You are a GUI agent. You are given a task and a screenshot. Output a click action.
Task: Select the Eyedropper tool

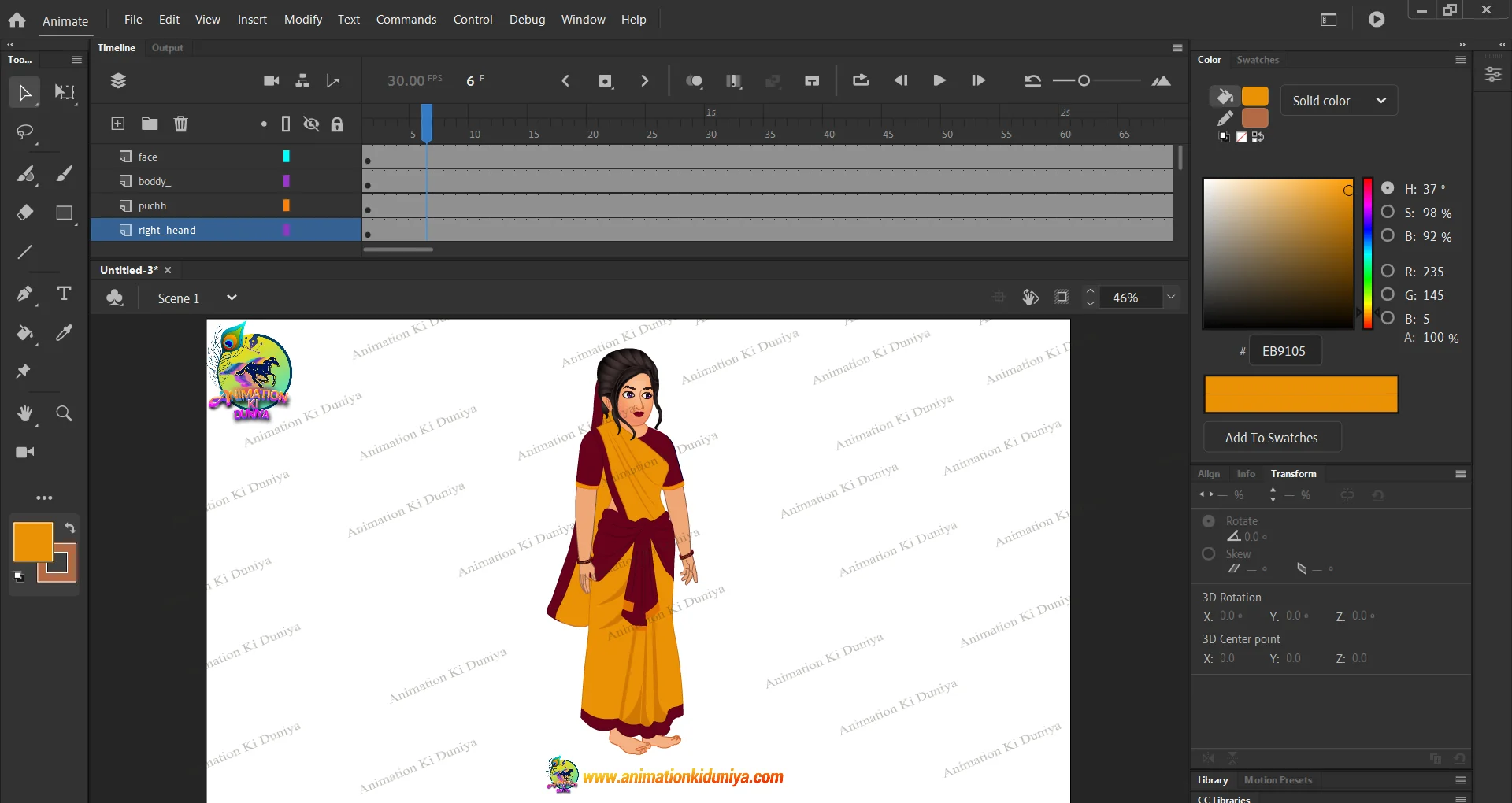coord(65,332)
